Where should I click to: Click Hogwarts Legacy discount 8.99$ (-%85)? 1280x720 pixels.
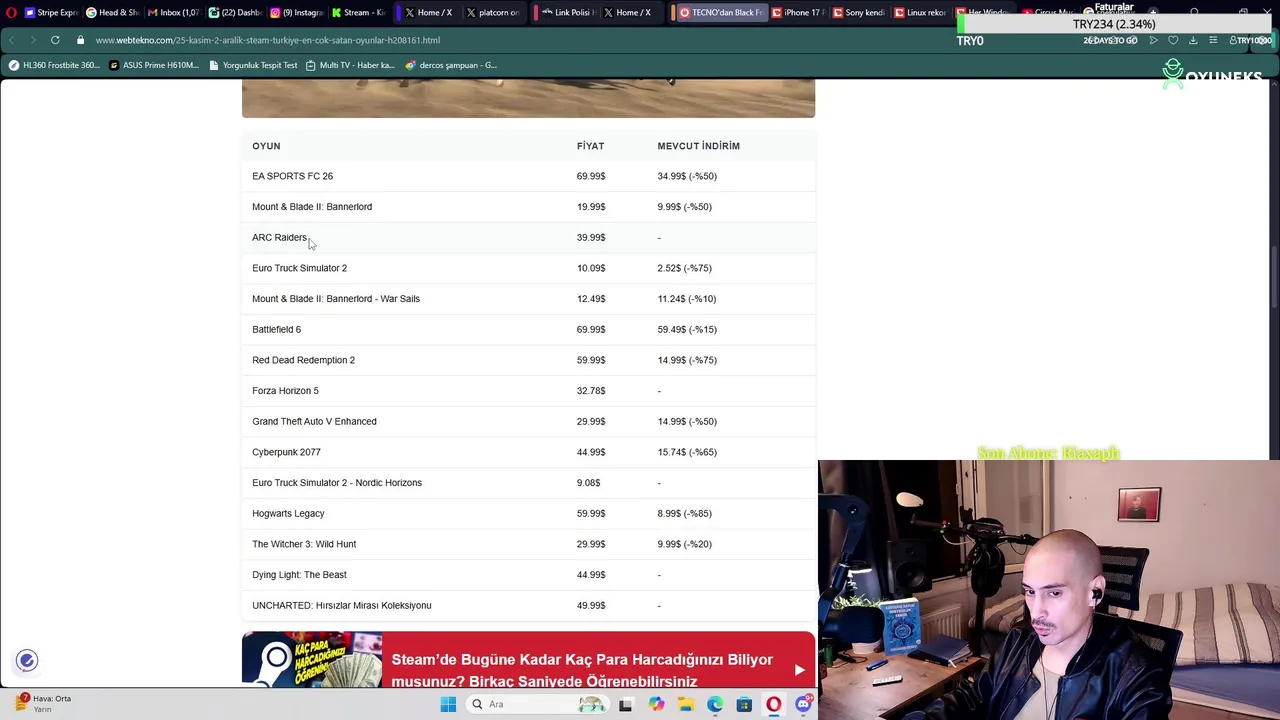pyautogui.click(x=684, y=513)
